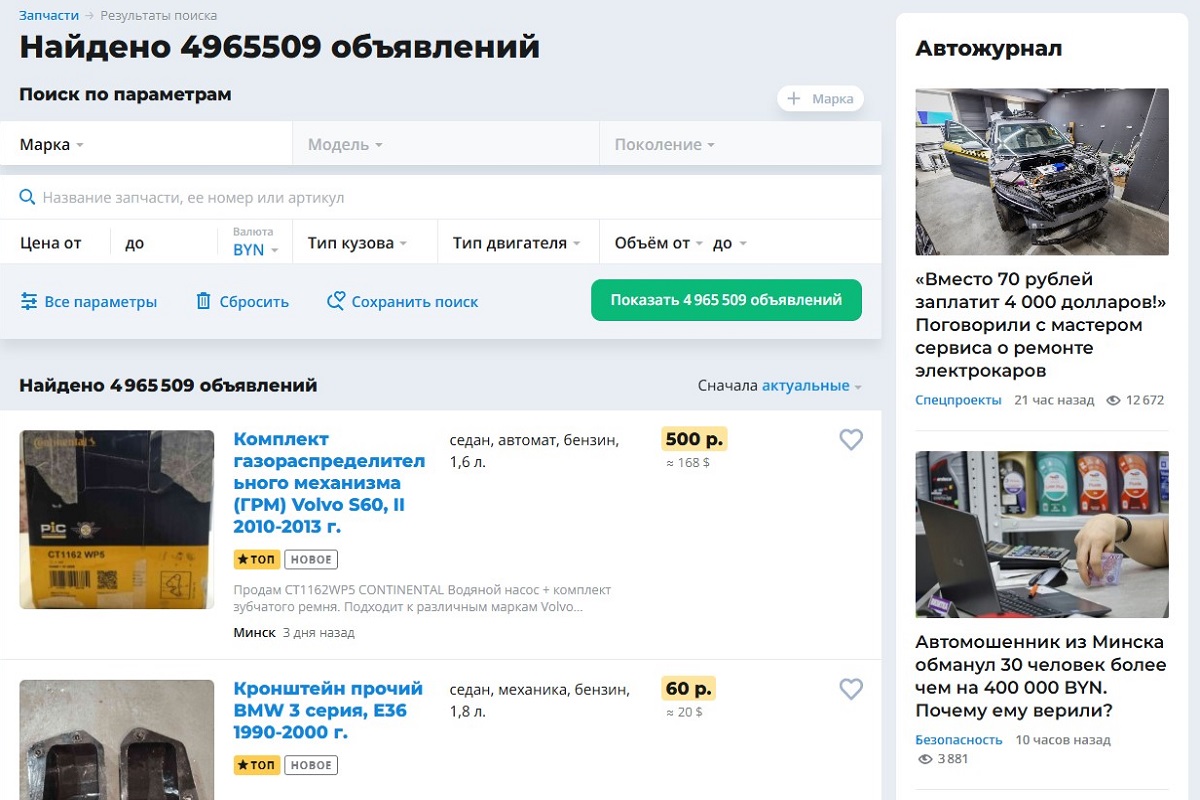Click Показать 4 965 509 объявлений button
The width and height of the screenshot is (1200, 800).
[x=726, y=300]
